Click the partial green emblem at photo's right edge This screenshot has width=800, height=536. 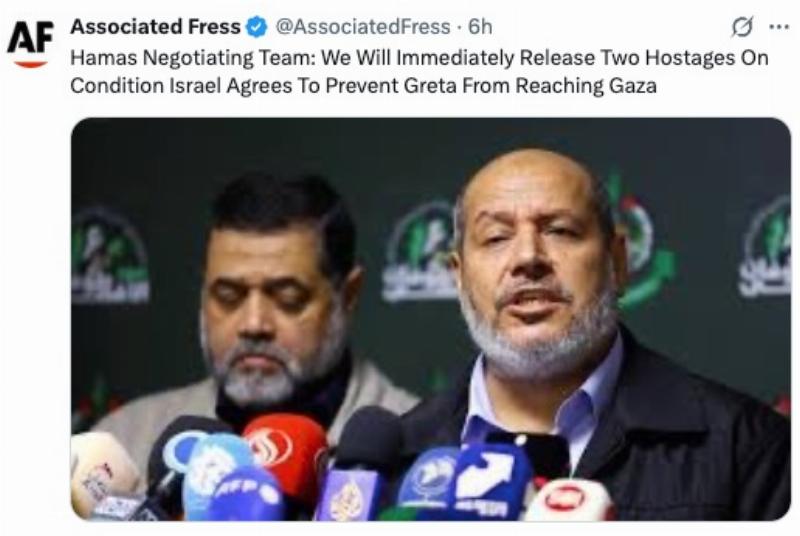[x=765, y=246]
